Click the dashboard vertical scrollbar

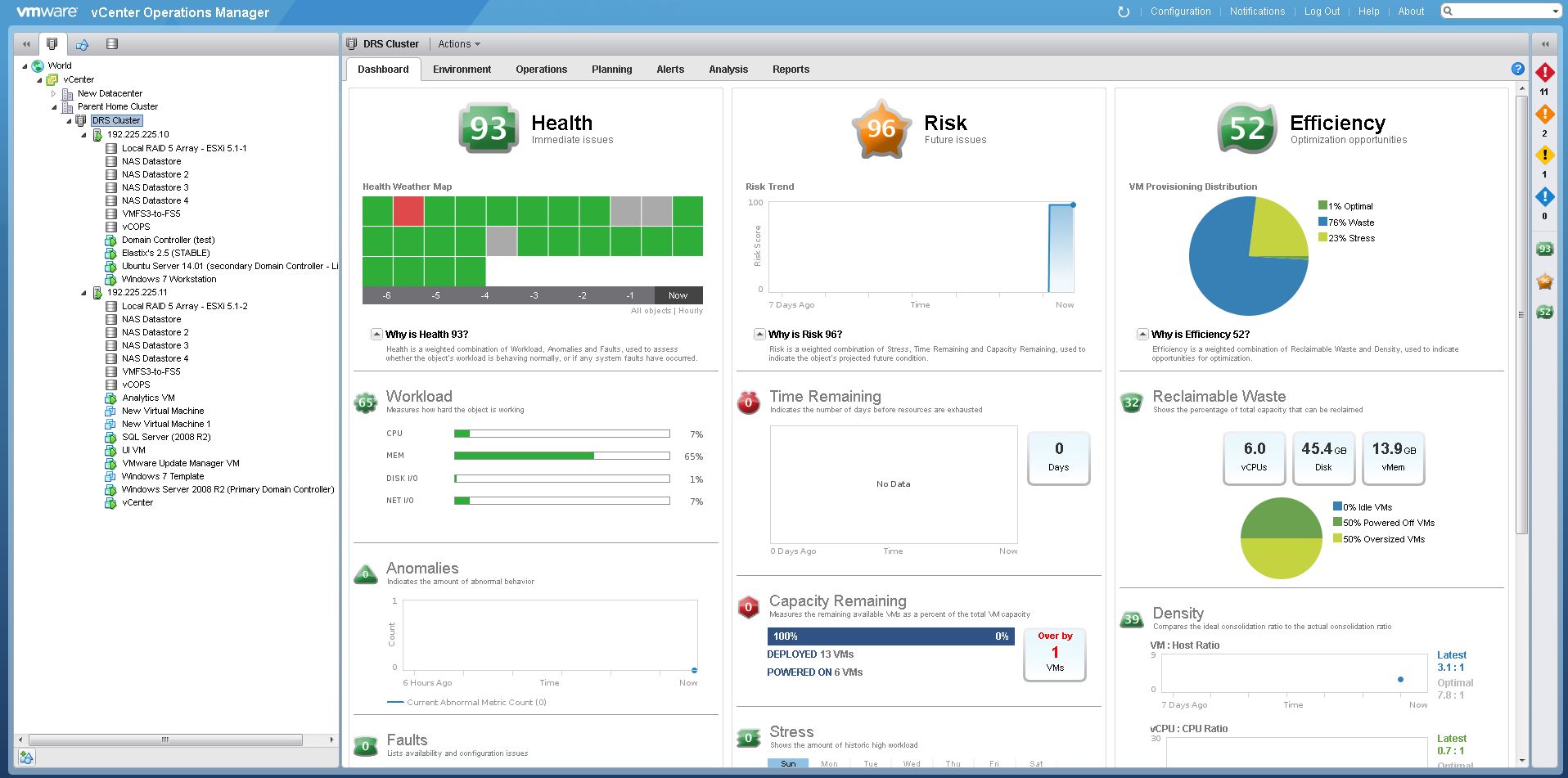click(1521, 315)
